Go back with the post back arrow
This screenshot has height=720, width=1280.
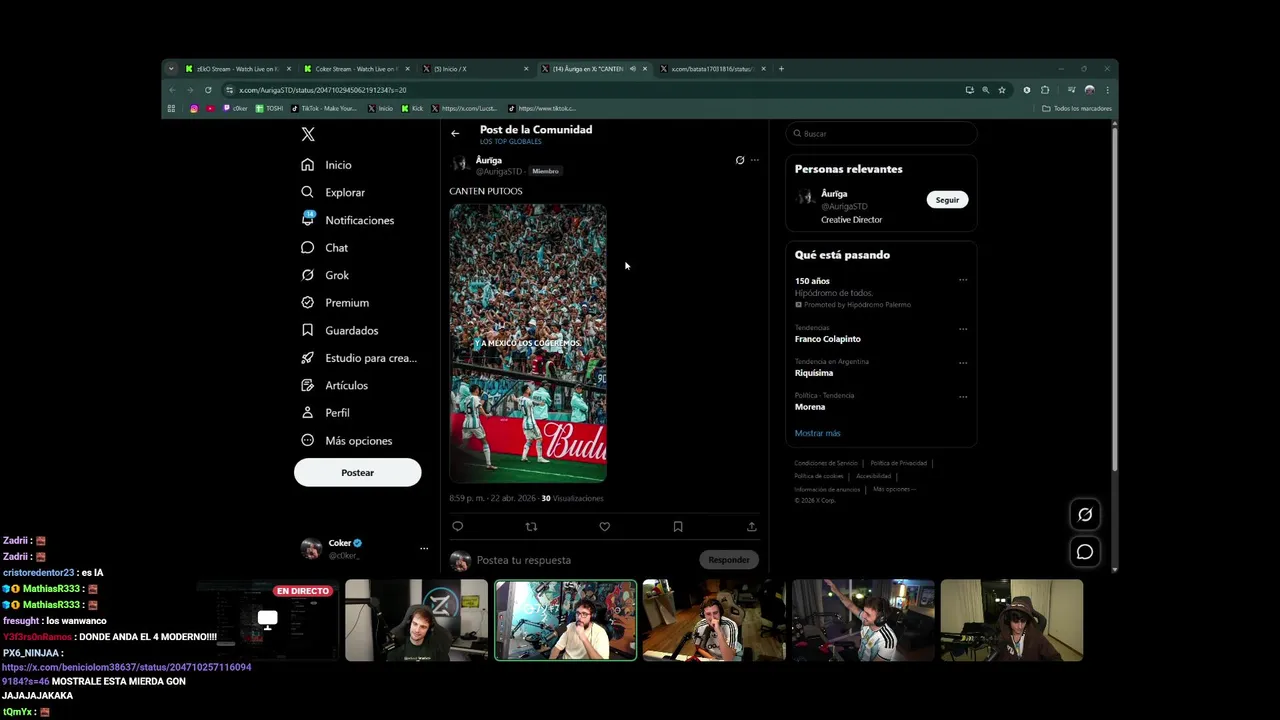click(x=455, y=133)
